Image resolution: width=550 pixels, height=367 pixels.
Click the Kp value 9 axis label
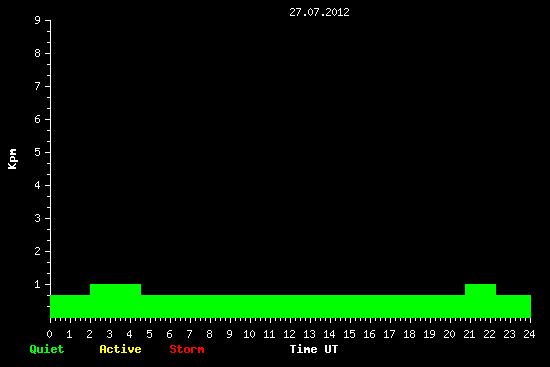click(38, 20)
